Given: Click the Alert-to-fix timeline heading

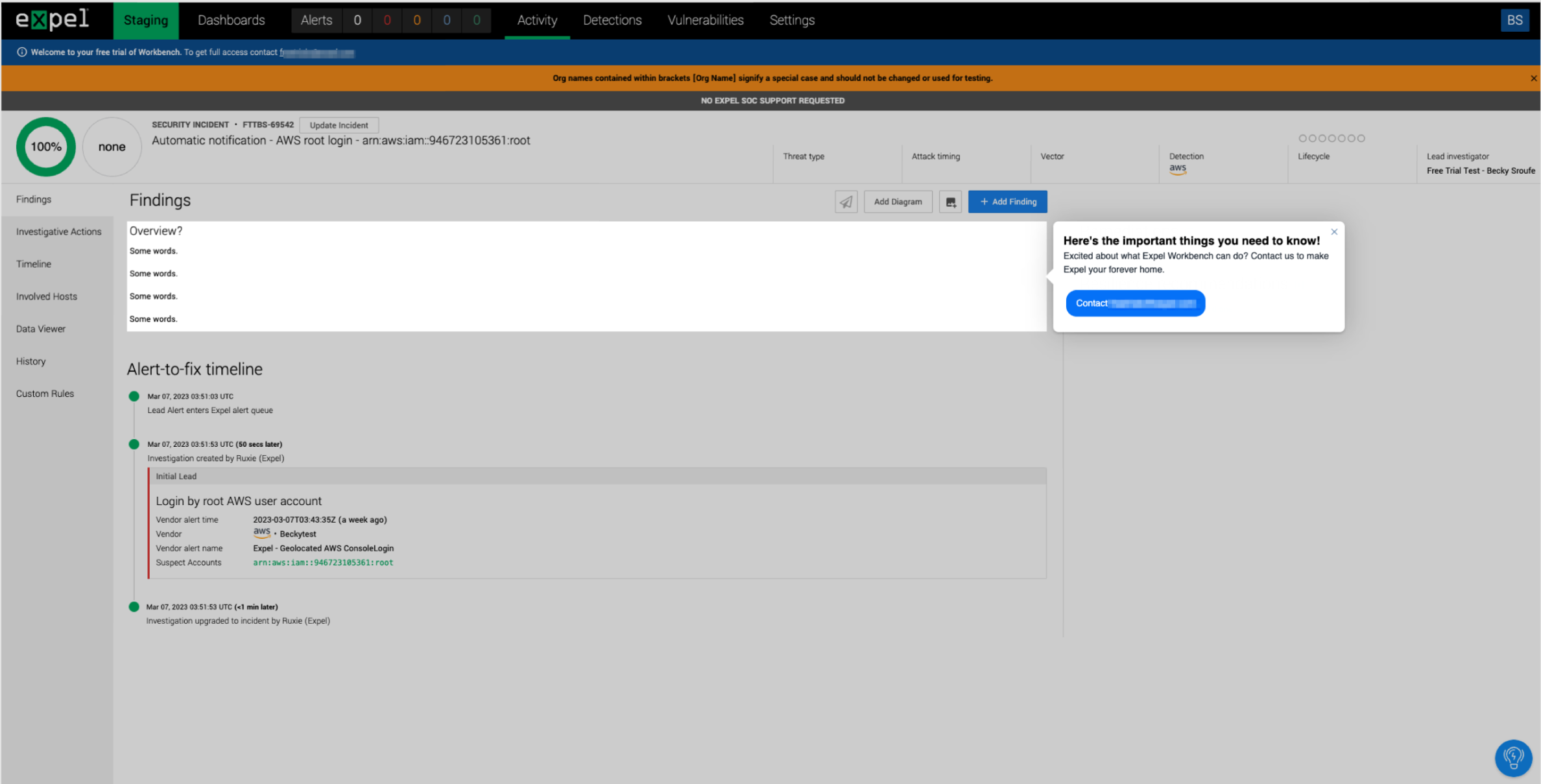Looking at the screenshot, I should click(195, 369).
